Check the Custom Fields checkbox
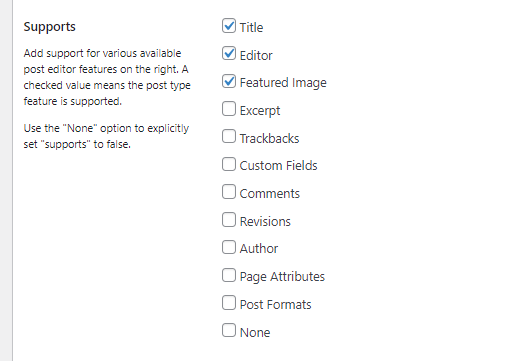The height and width of the screenshot is (361, 518). click(229, 164)
